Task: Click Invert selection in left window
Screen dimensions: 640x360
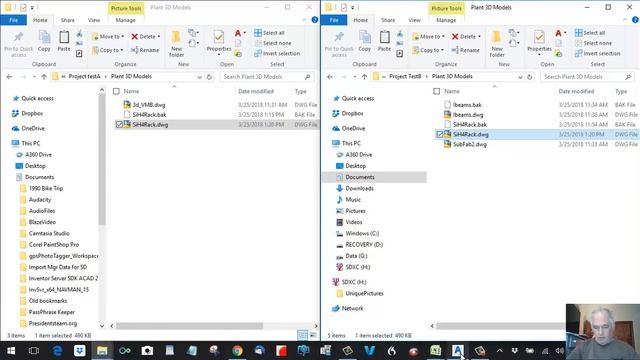Action: tap(277, 53)
